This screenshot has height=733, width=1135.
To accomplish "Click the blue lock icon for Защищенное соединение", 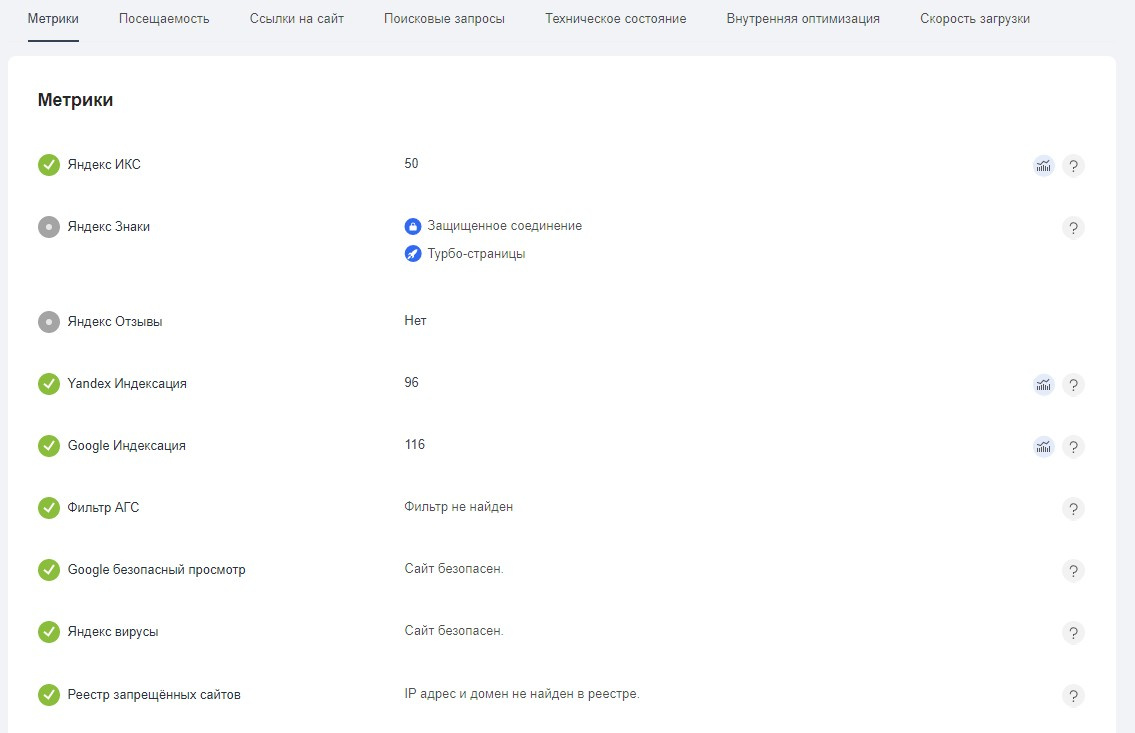I will pyautogui.click(x=413, y=226).
